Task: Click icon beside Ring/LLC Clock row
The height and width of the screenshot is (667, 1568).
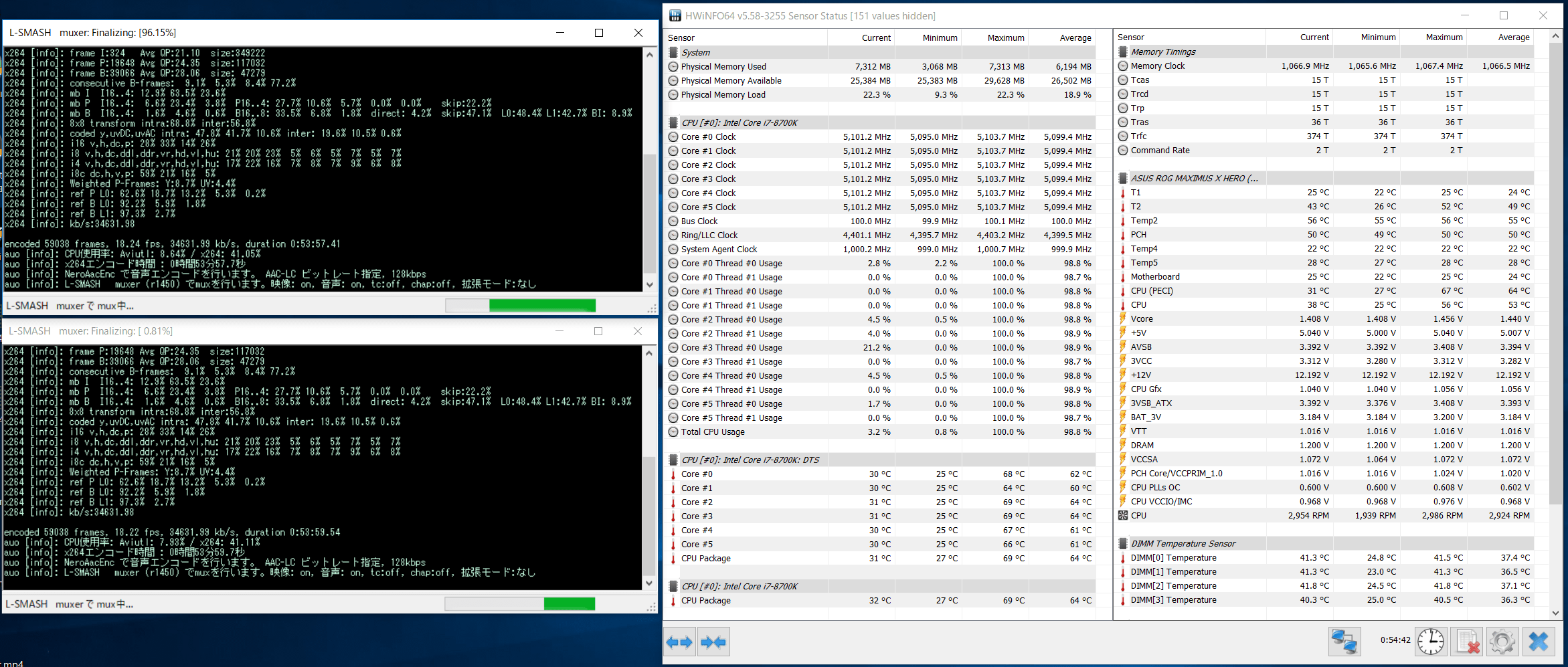Action: click(x=673, y=235)
